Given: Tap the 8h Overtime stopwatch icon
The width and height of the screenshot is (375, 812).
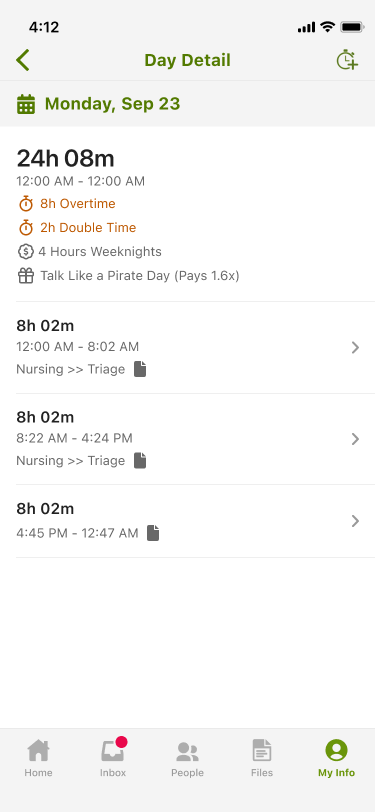Looking at the screenshot, I should click(26, 204).
